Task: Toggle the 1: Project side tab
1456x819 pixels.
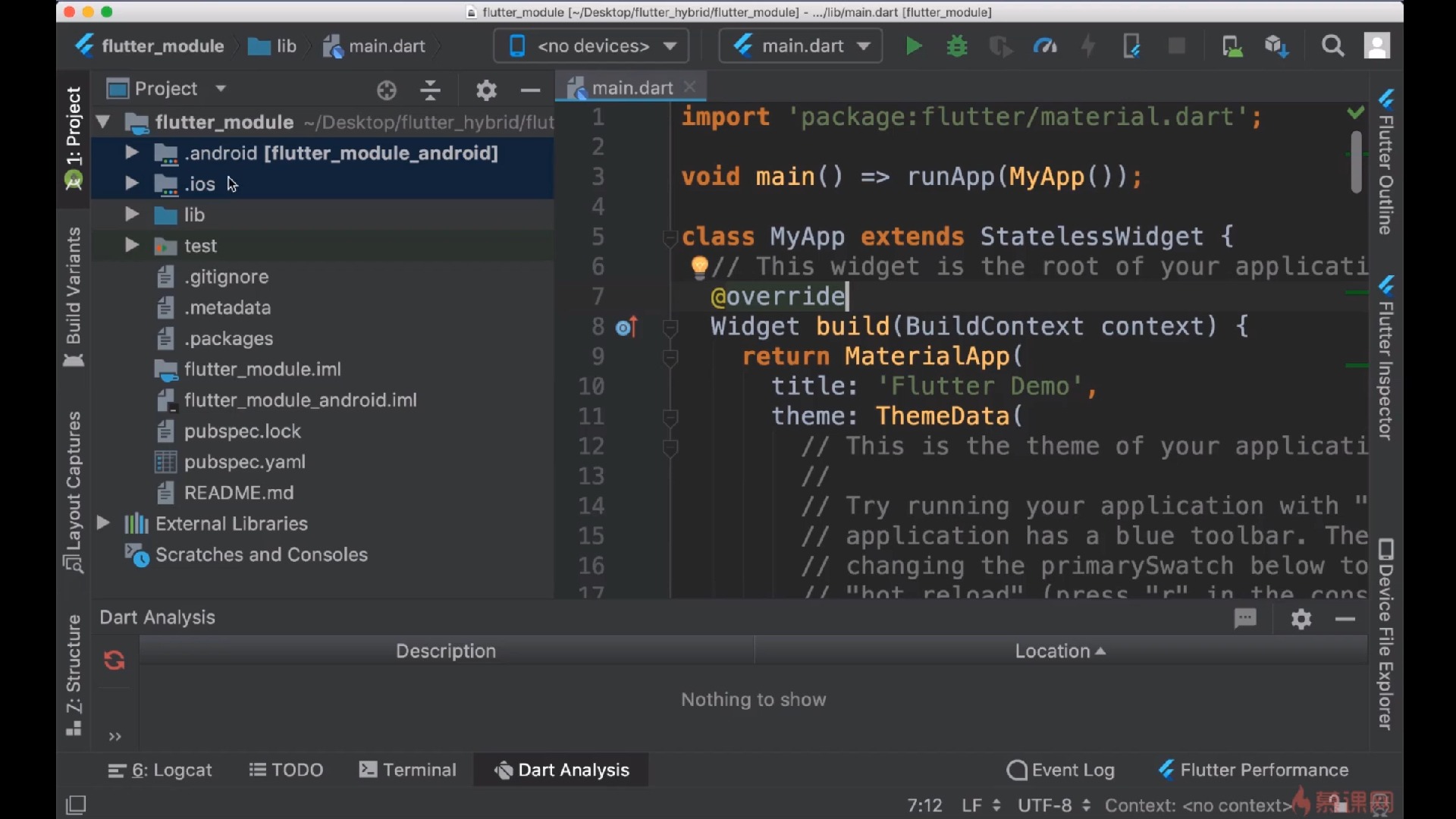Action: 74,137
